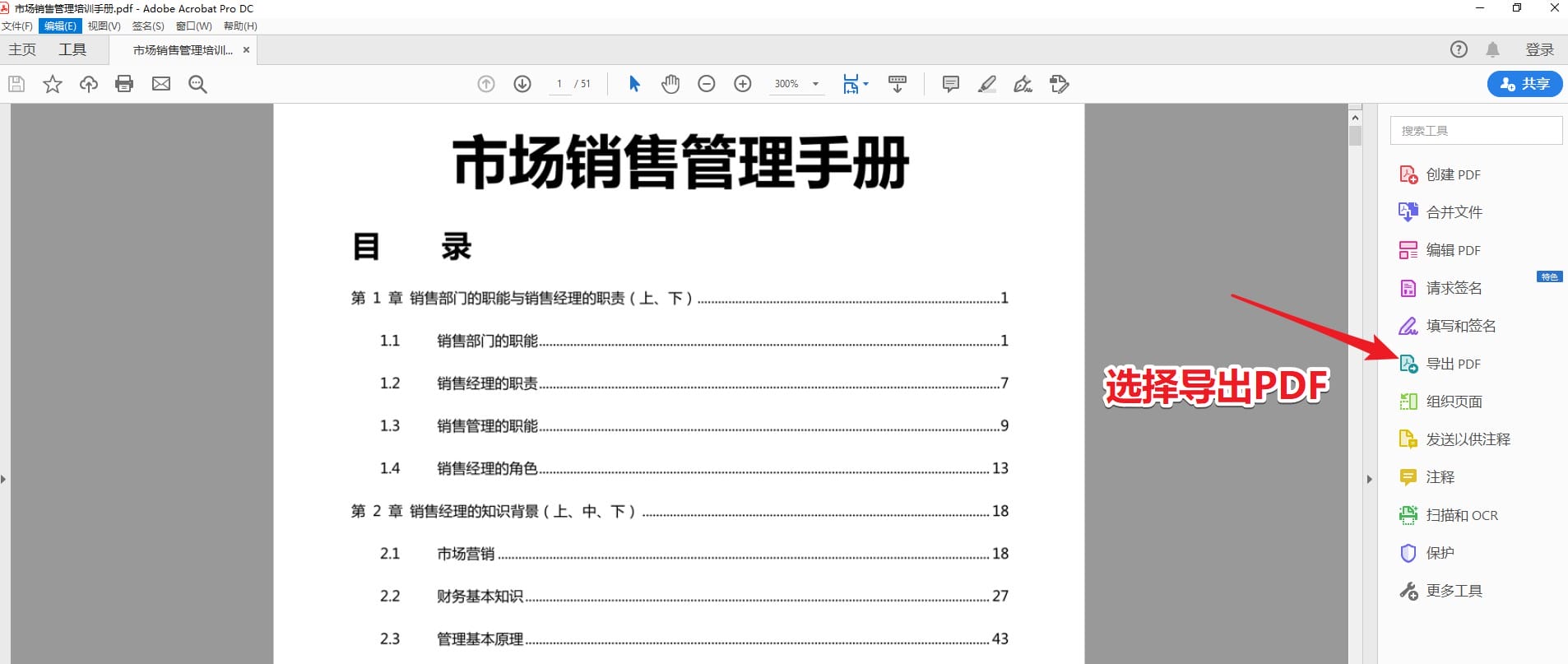Activate the hand pan tool
1568x664 pixels.
670,84
